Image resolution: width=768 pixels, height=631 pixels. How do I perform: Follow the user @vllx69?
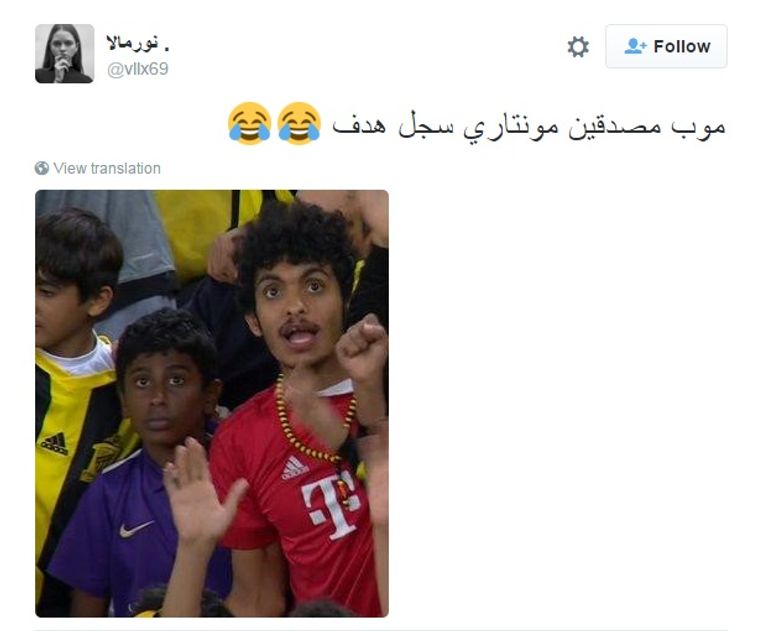pos(666,46)
